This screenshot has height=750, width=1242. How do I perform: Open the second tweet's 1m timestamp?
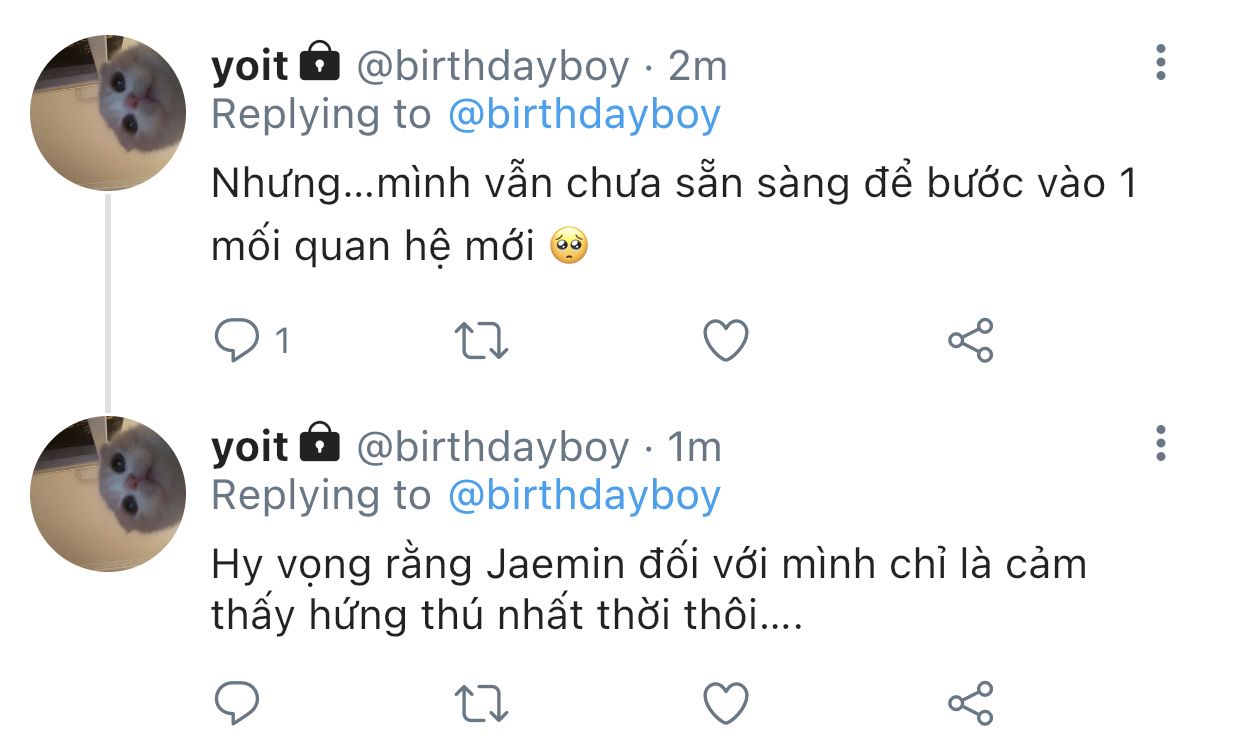point(694,447)
